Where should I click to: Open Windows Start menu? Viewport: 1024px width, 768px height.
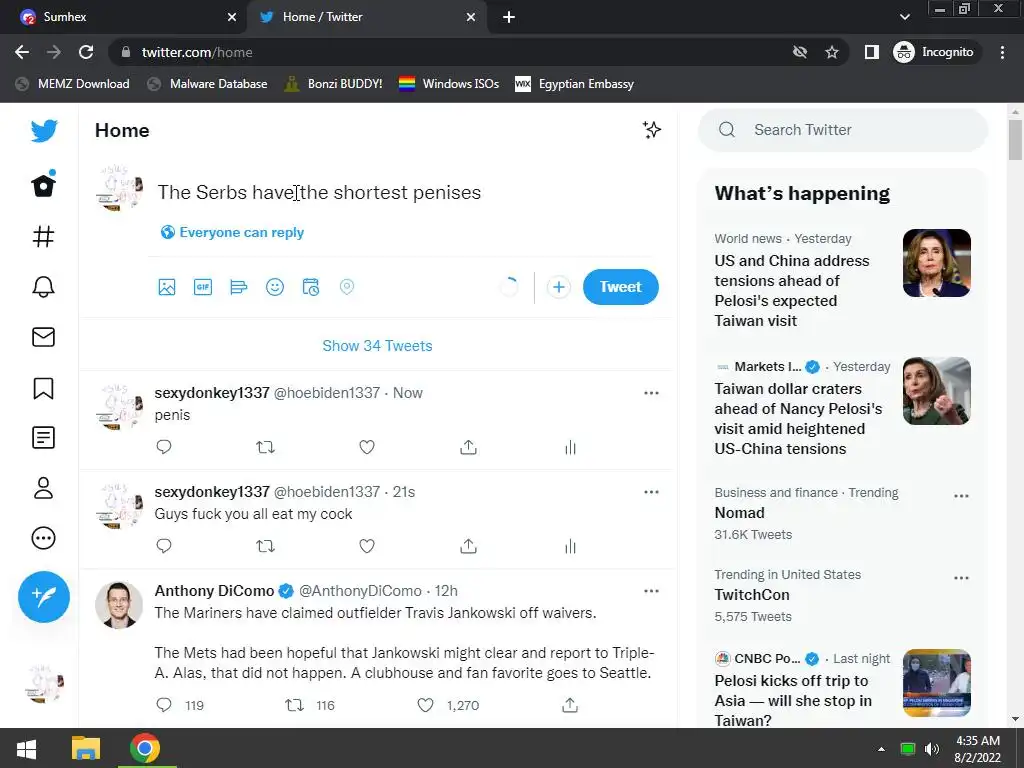click(26, 748)
